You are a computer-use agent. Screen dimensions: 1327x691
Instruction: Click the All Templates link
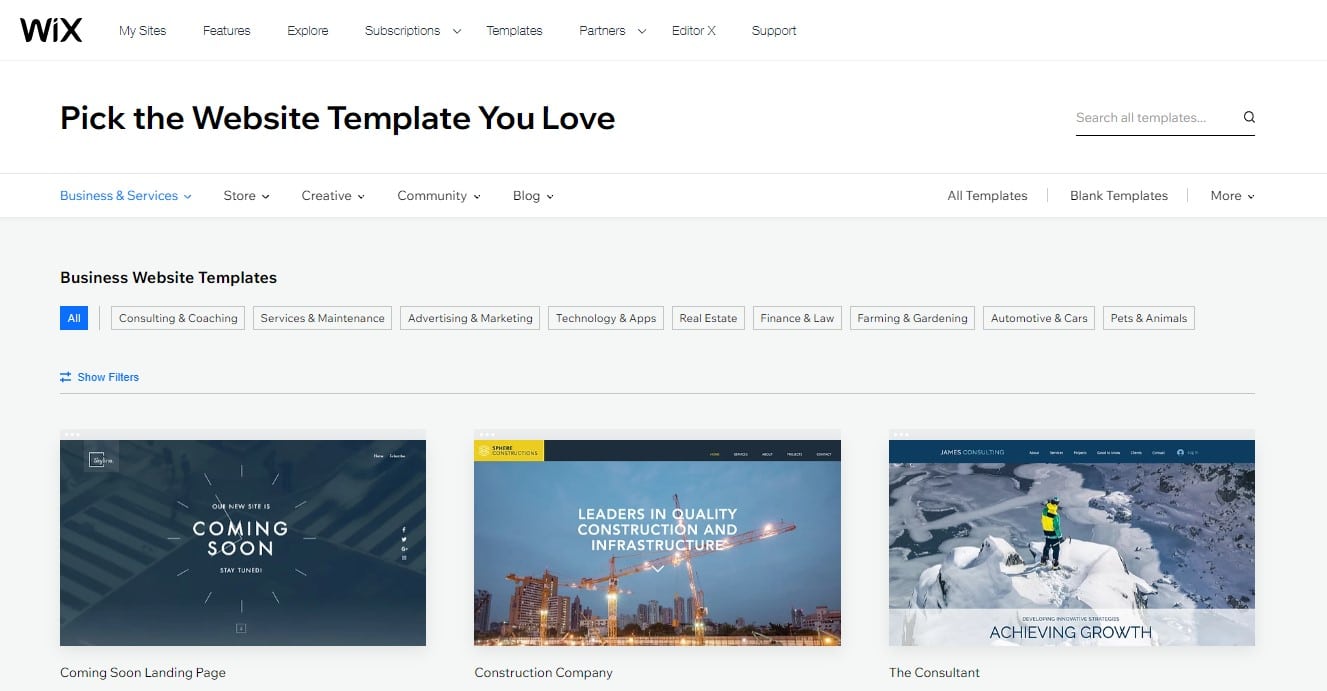(987, 195)
